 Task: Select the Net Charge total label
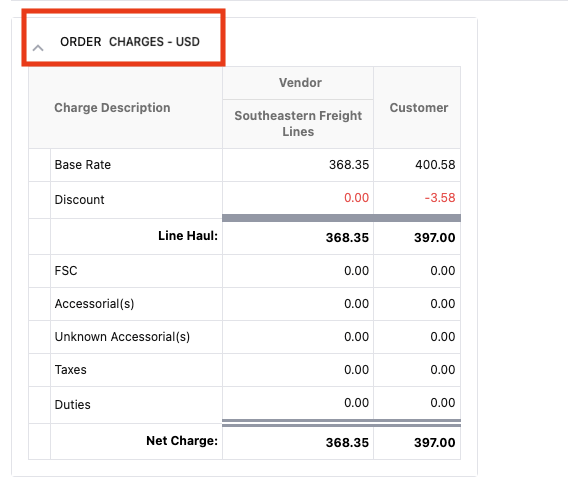[x=182, y=441]
